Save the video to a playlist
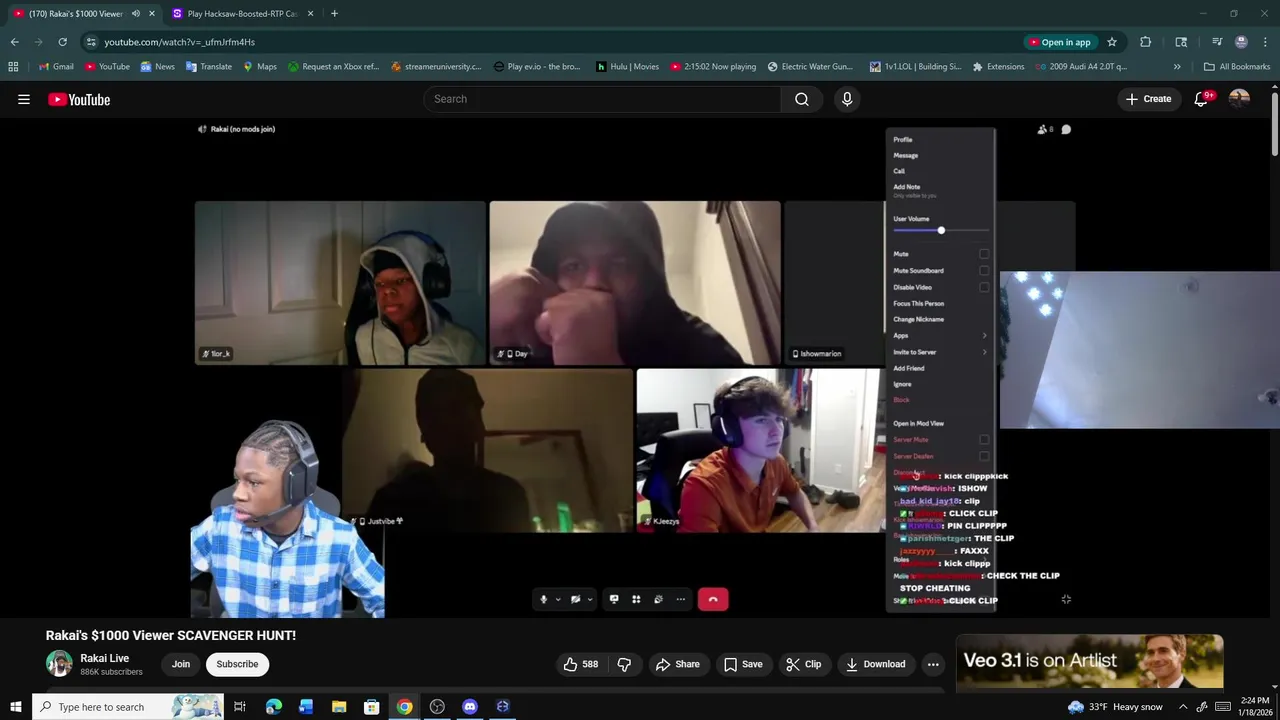Viewport: 1280px width, 720px height. 743,664
